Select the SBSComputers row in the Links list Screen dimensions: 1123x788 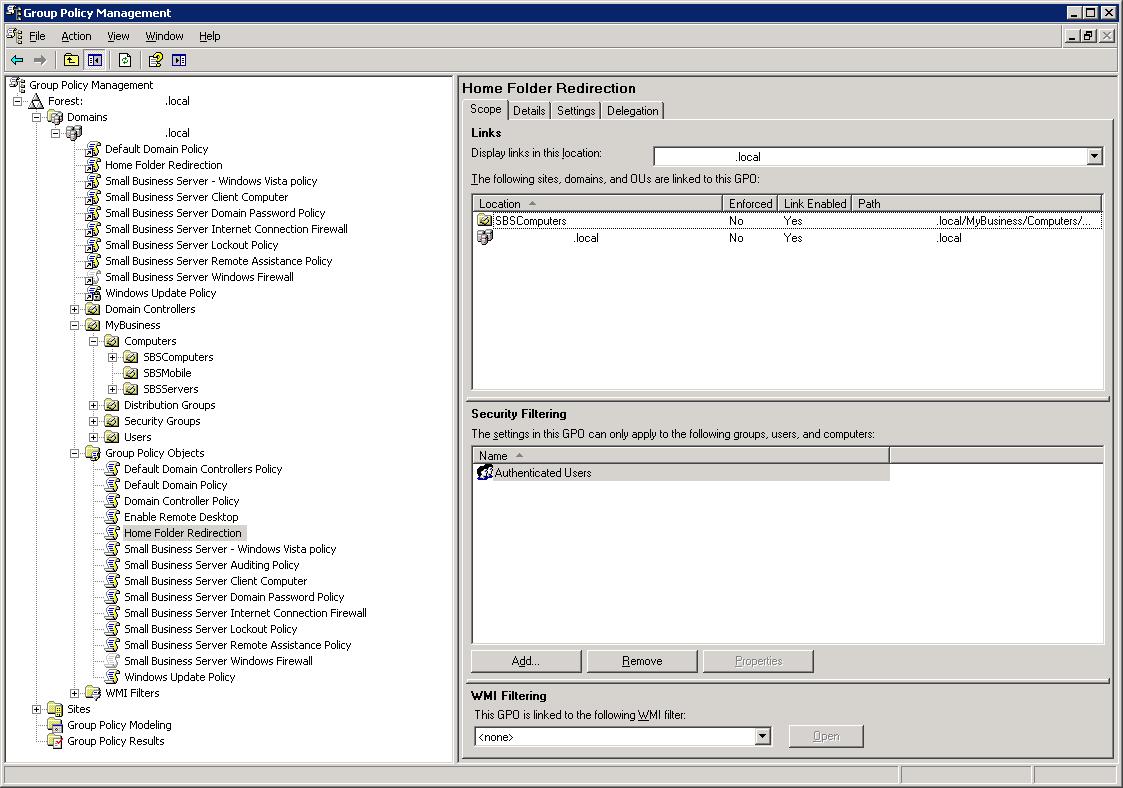coord(787,221)
